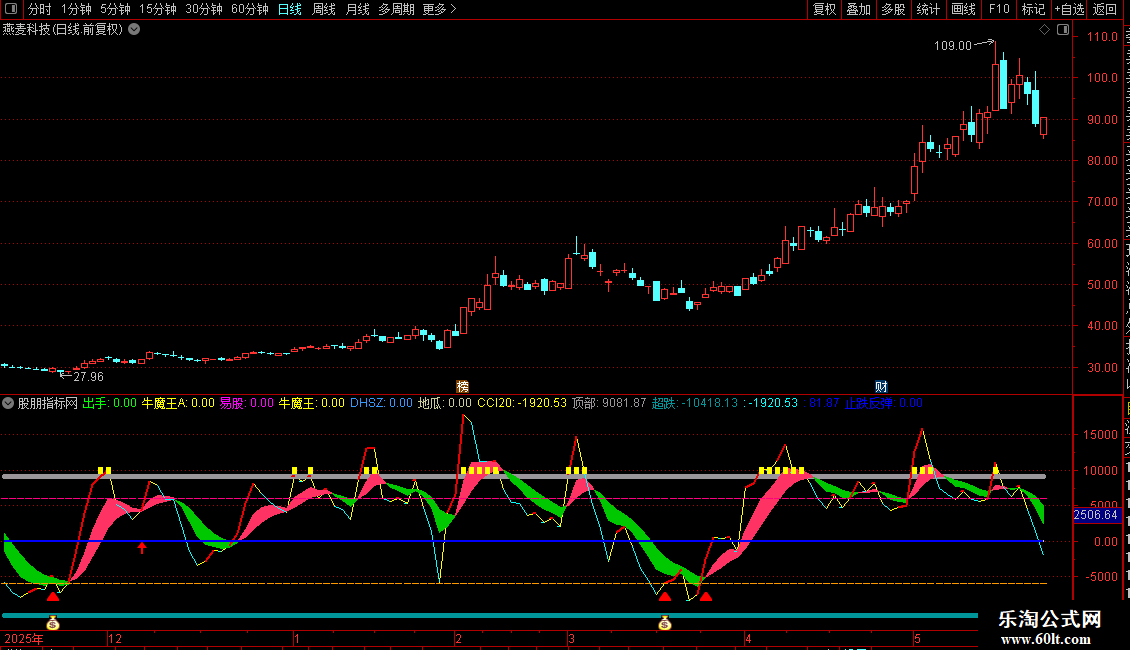The image size is (1130, 650).
Task: Click the 100.0 price axis label
Action: click(x=1103, y=78)
